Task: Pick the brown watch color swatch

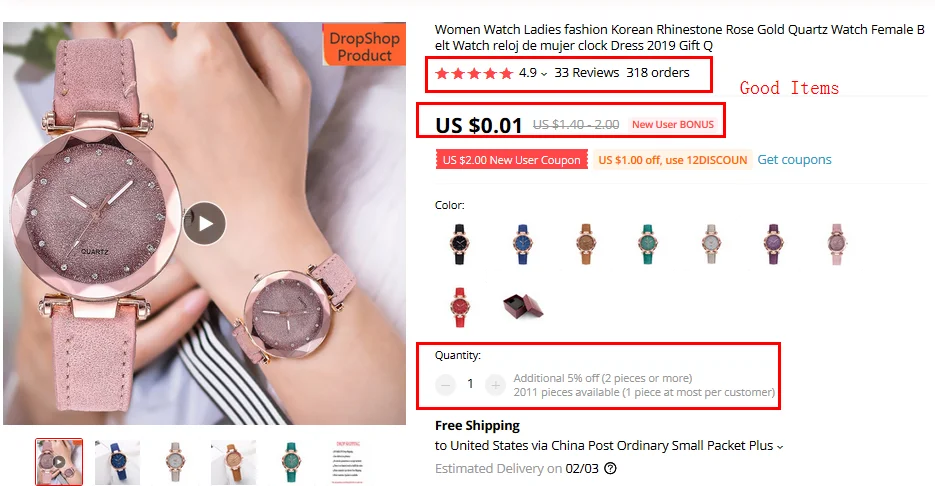Action: click(586, 244)
